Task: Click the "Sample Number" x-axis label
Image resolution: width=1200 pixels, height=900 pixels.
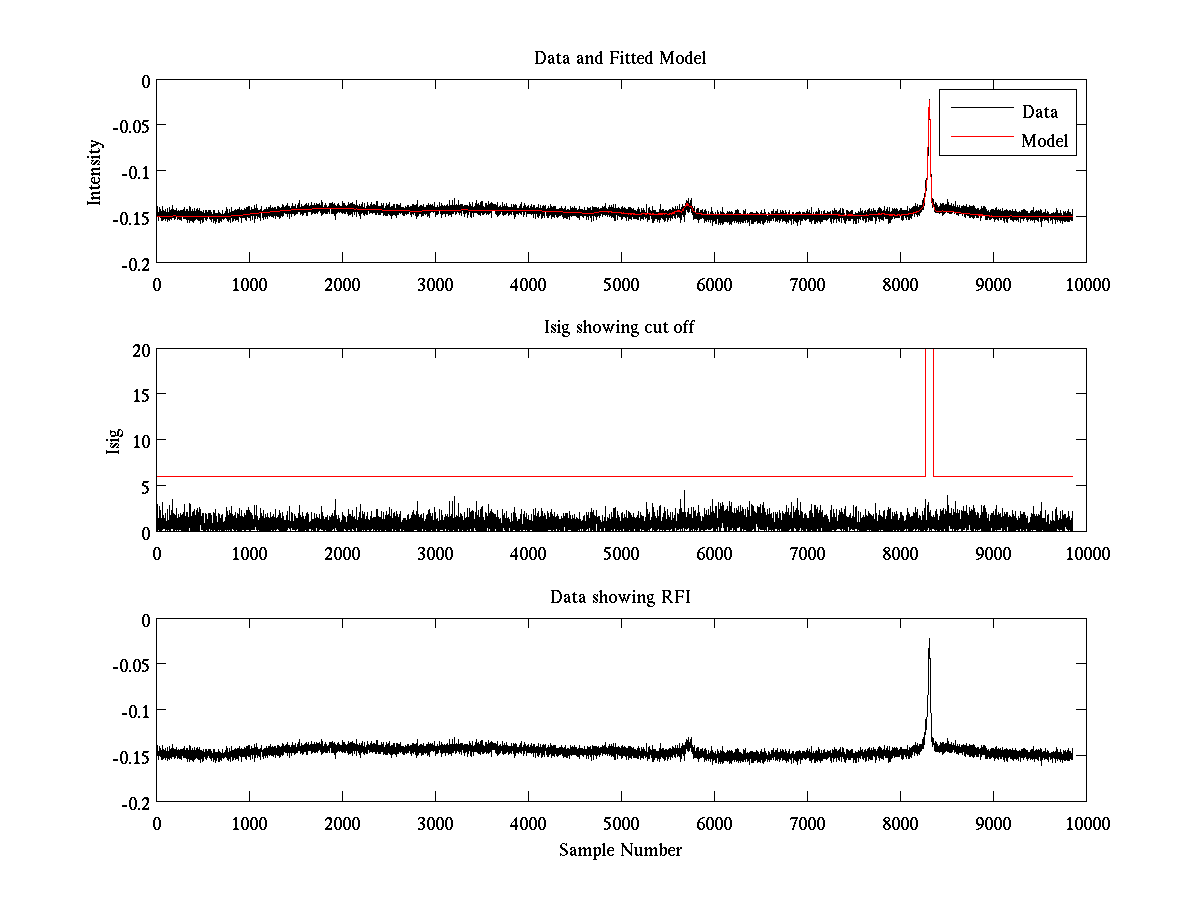Action: (x=620, y=850)
